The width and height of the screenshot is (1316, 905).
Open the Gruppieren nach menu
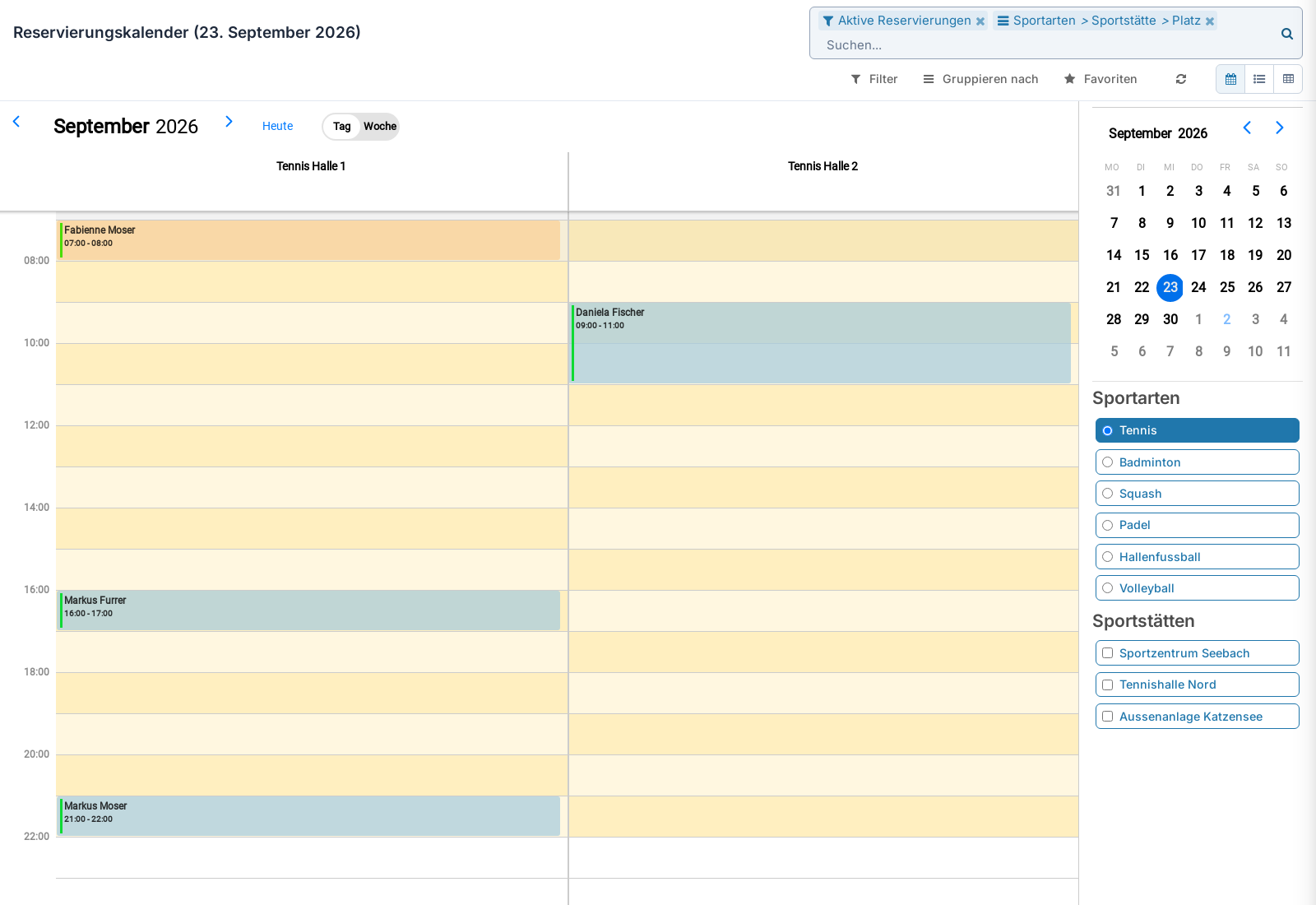click(980, 79)
